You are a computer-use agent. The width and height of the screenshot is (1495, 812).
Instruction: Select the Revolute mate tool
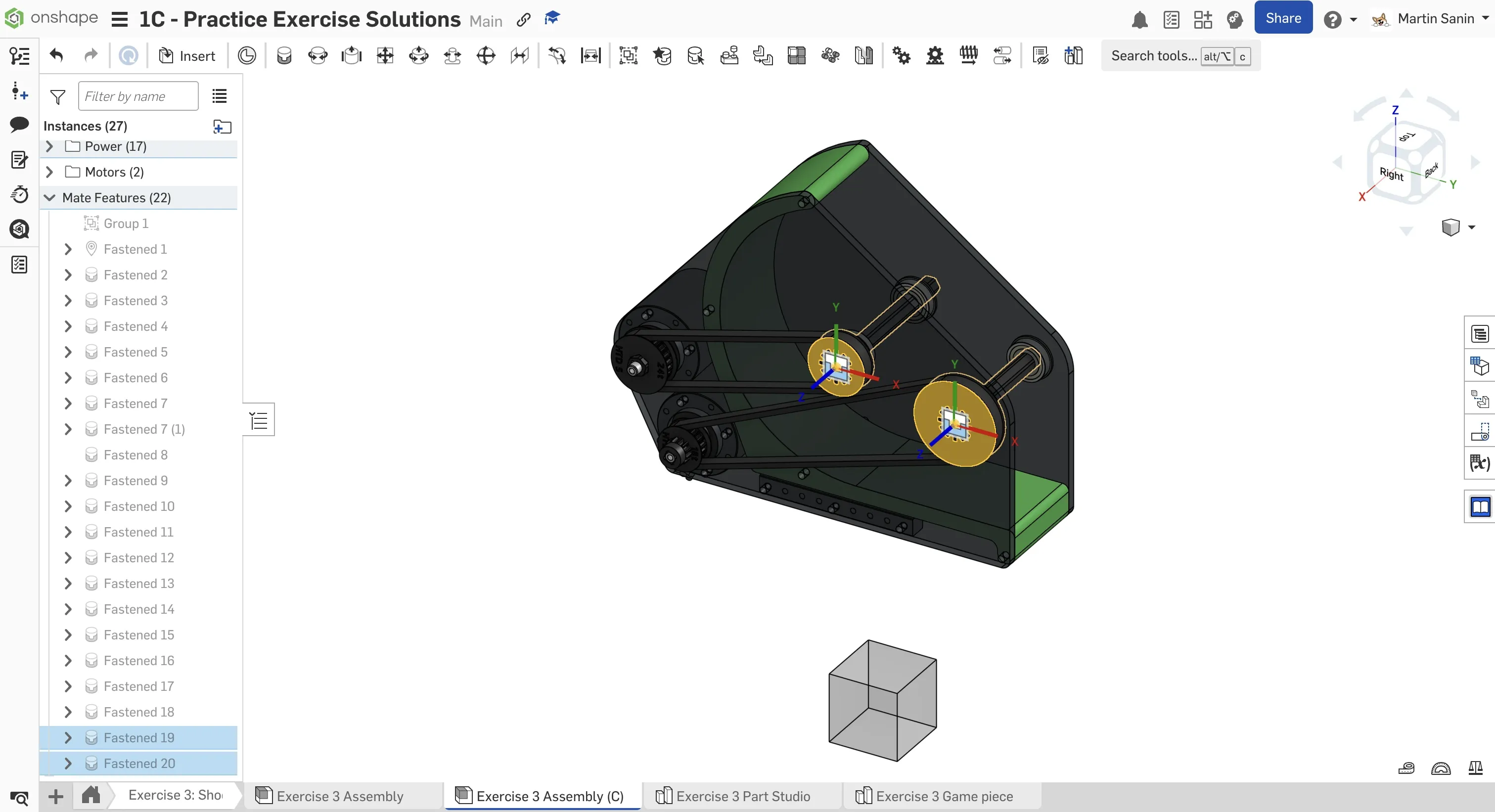[317, 56]
